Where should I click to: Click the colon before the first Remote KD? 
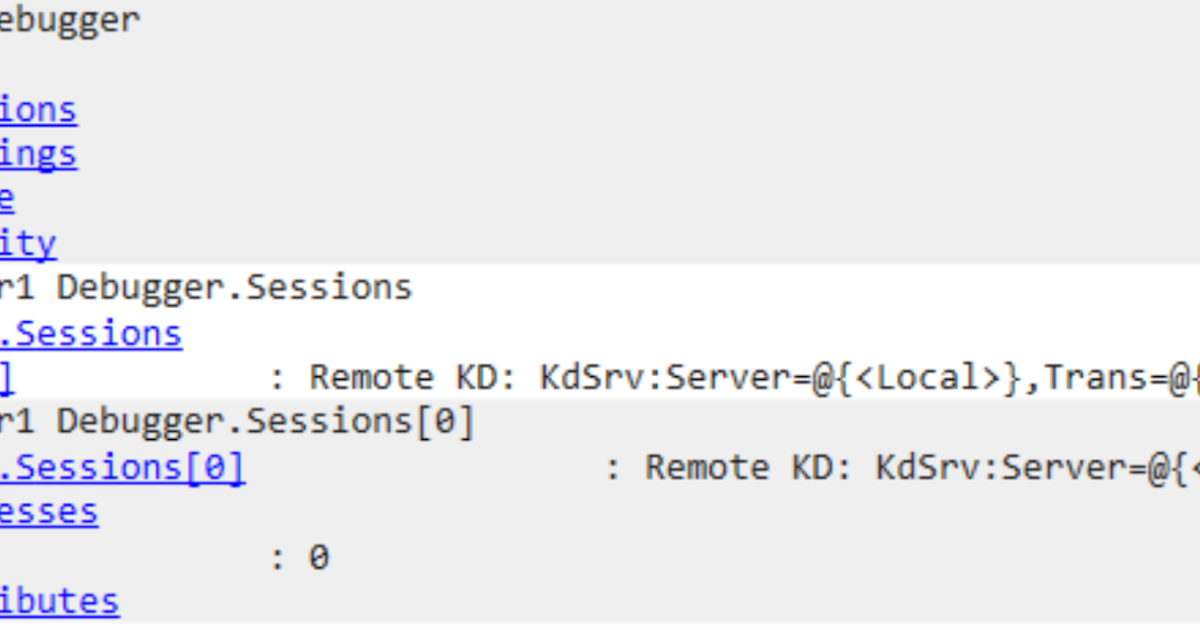tap(278, 380)
